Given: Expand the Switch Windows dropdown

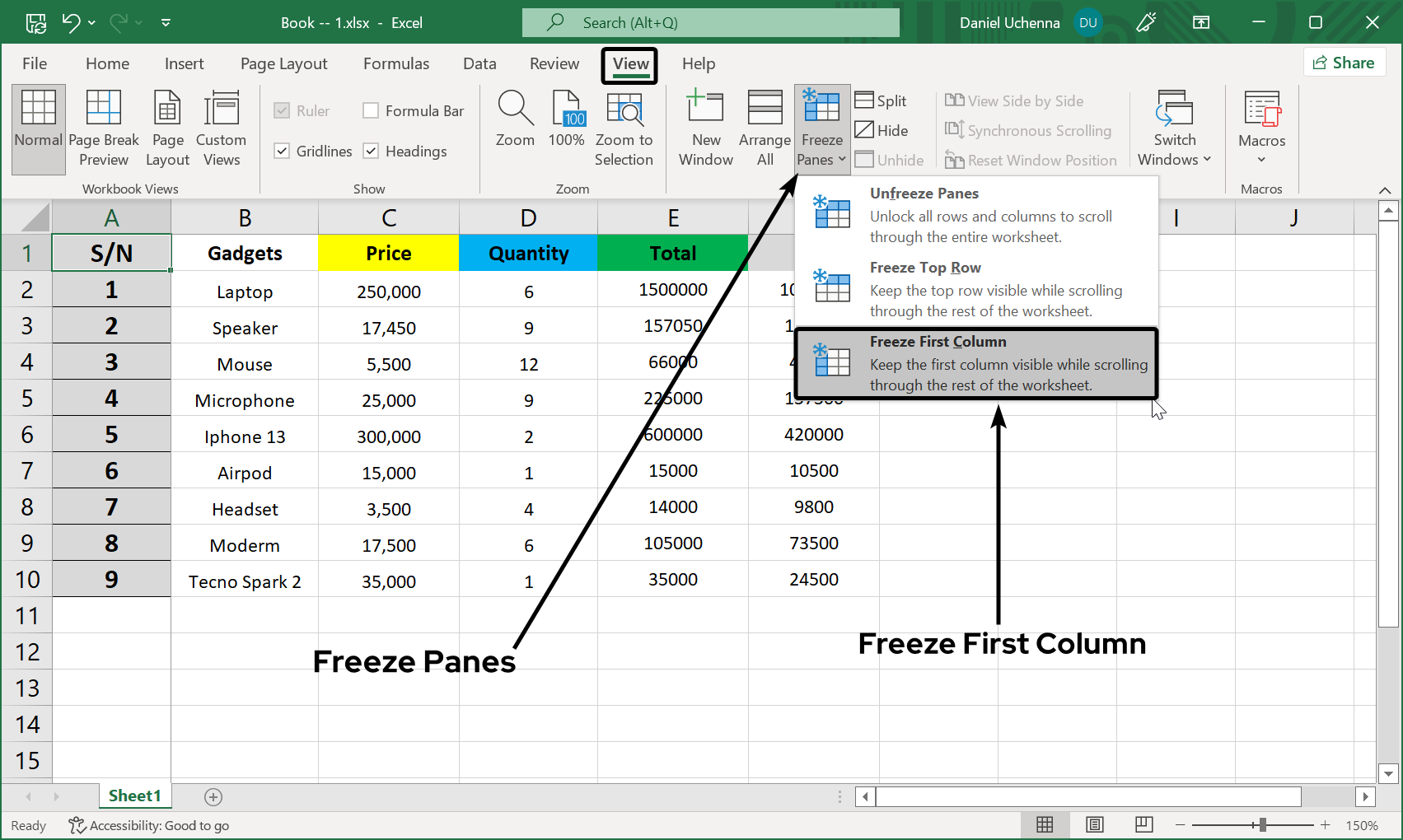Looking at the screenshot, I should [1173, 128].
